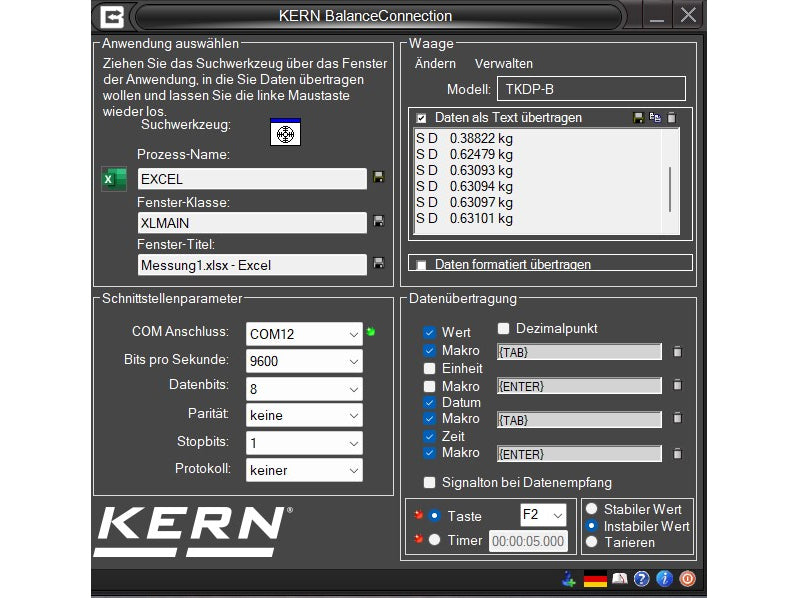Show program info via blue i icon
Image resolution: width=798 pixels, height=598 pixels.
pyautogui.click(x=664, y=579)
